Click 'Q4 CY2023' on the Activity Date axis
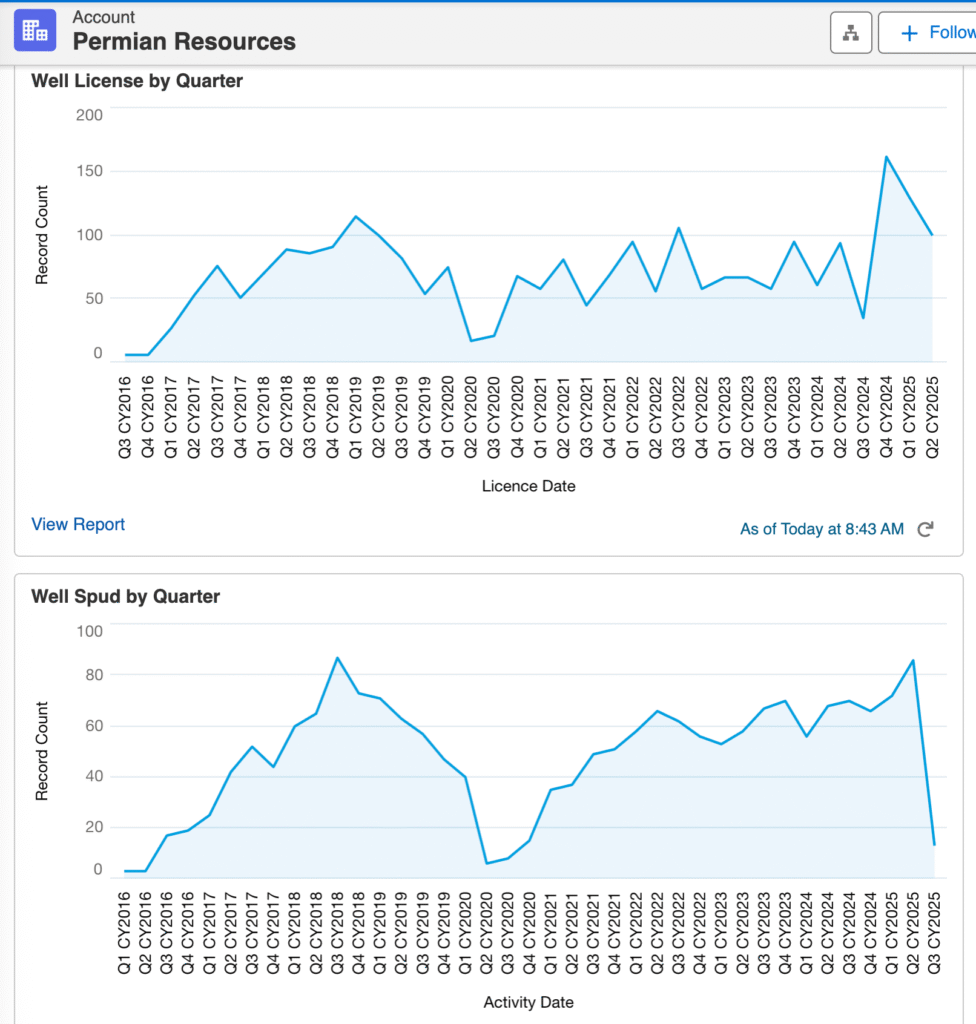Viewport: 976px width, 1024px height. (785, 933)
